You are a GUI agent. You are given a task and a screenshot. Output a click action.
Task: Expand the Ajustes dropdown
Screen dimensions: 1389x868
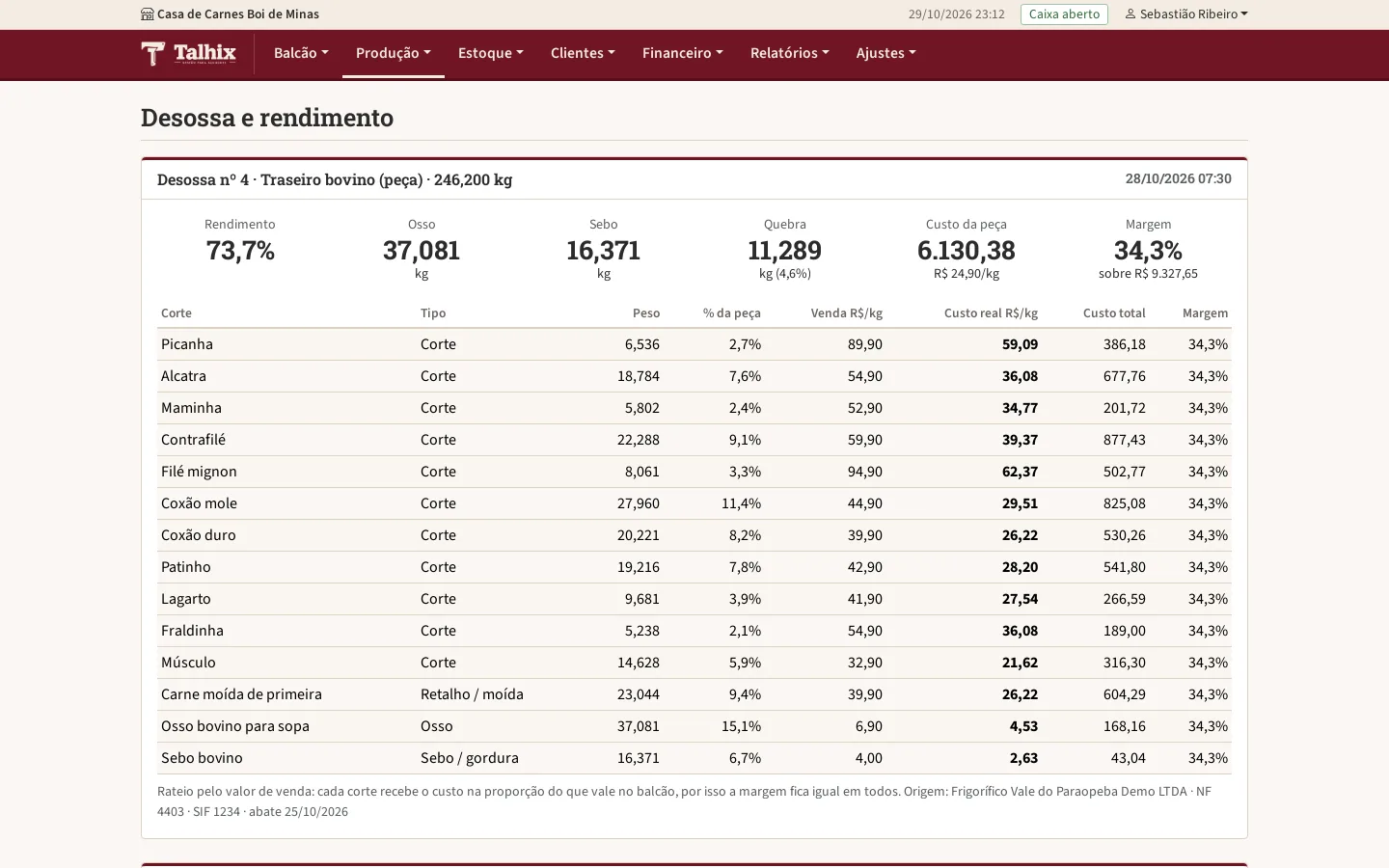pos(886,53)
